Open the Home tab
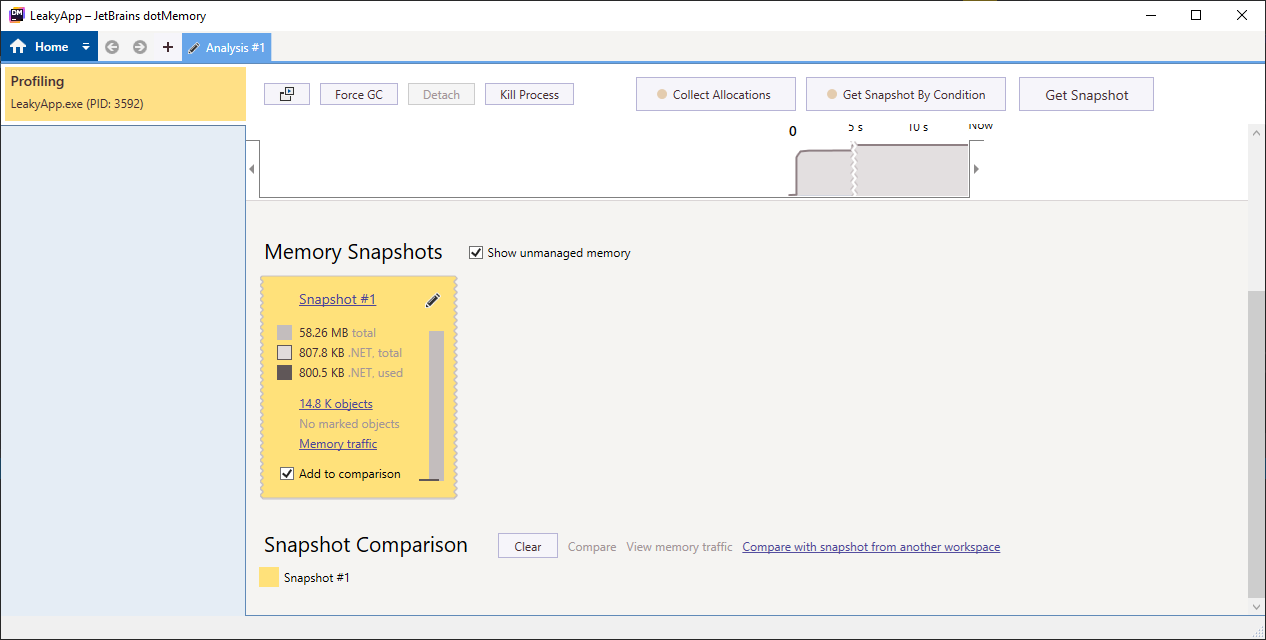This screenshot has height=640, width=1266. pos(40,47)
